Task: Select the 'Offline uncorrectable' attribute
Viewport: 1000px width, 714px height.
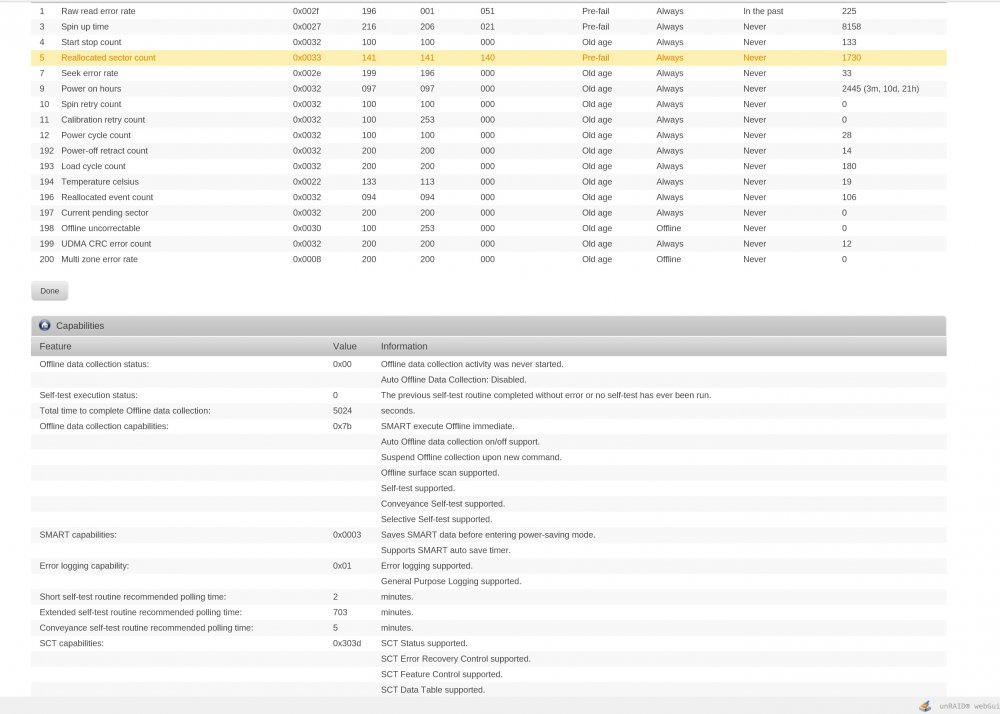Action: (x=101, y=228)
